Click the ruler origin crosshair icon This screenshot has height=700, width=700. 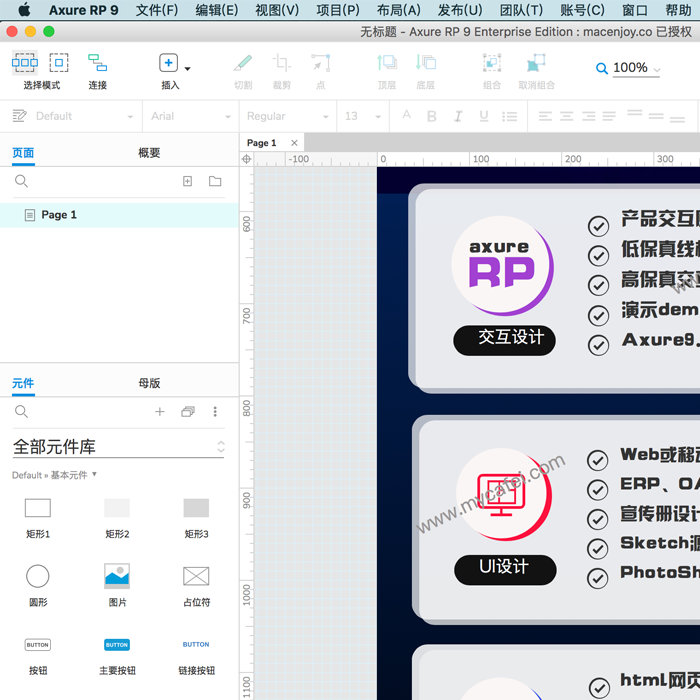pyautogui.click(x=246, y=159)
